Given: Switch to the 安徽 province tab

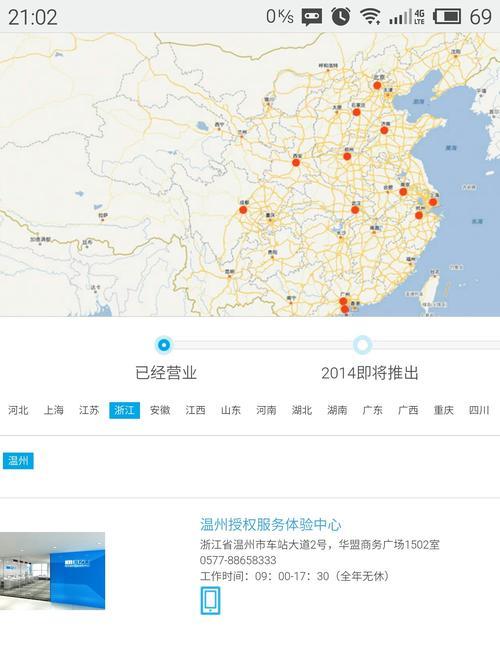Looking at the screenshot, I should [160, 410].
